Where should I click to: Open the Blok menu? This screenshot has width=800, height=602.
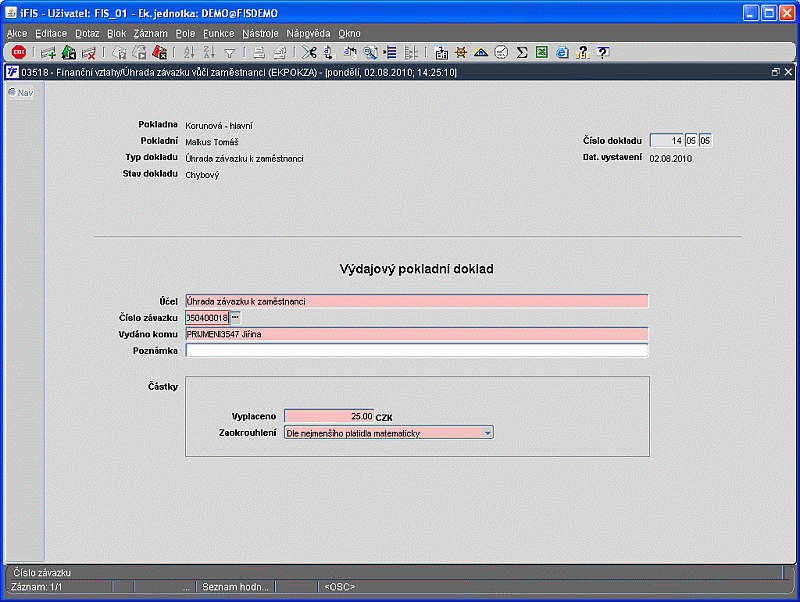[116, 34]
